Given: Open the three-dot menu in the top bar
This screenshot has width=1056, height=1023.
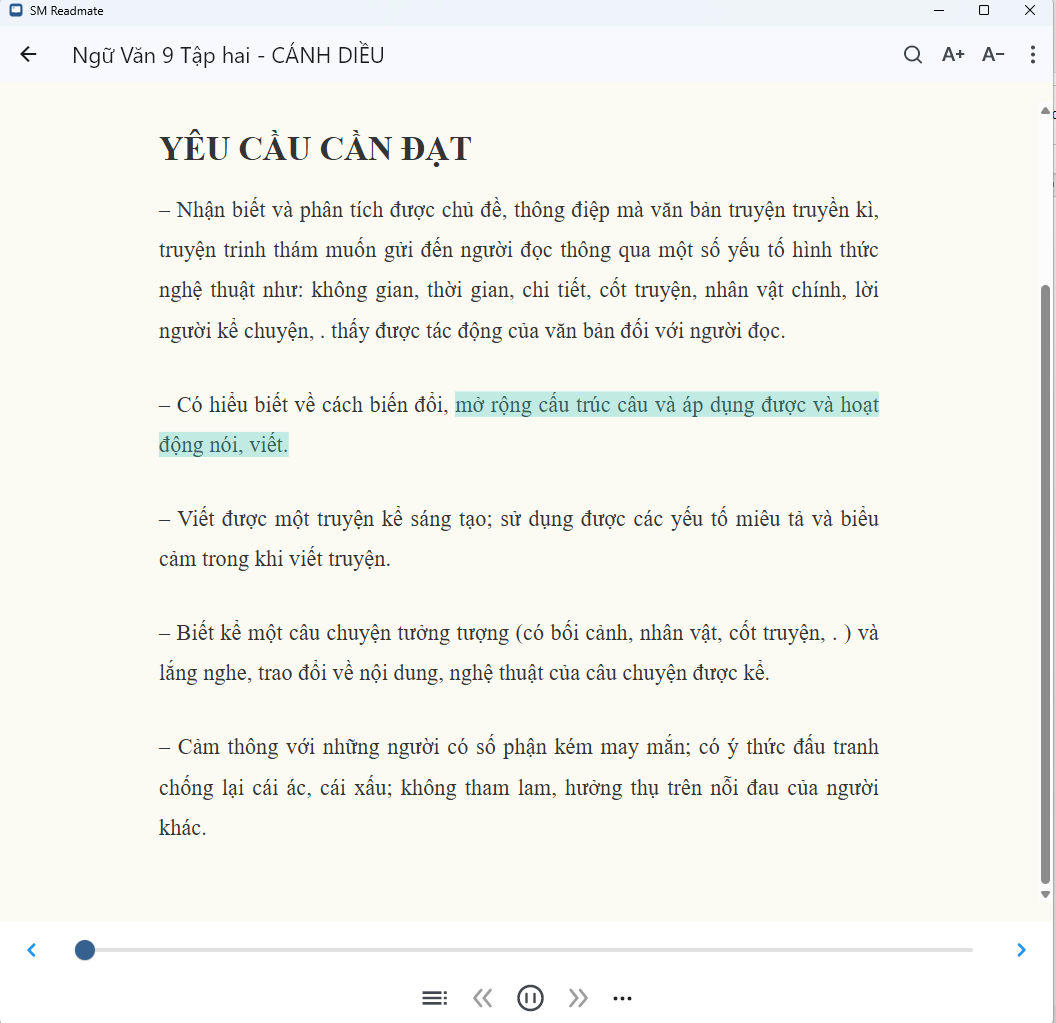Looking at the screenshot, I should [x=1032, y=54].
